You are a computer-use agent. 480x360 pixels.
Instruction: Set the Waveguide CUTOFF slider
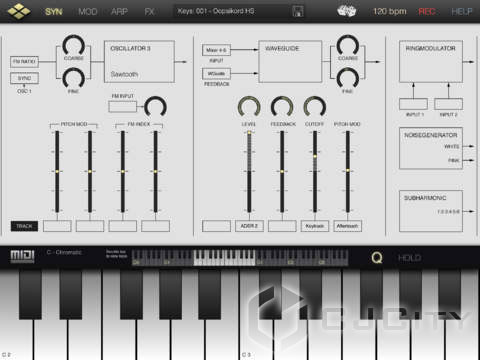pyautogui.click(x=315, y=171)
